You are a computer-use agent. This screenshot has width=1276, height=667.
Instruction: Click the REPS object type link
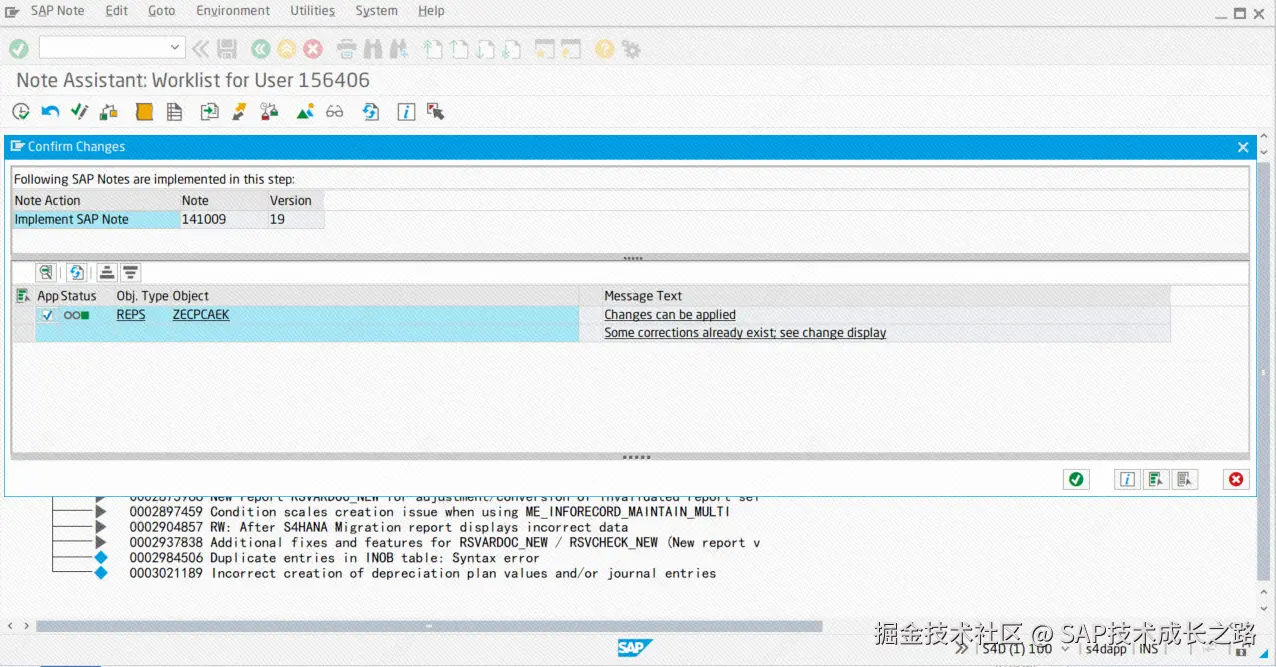click(131, 315)
